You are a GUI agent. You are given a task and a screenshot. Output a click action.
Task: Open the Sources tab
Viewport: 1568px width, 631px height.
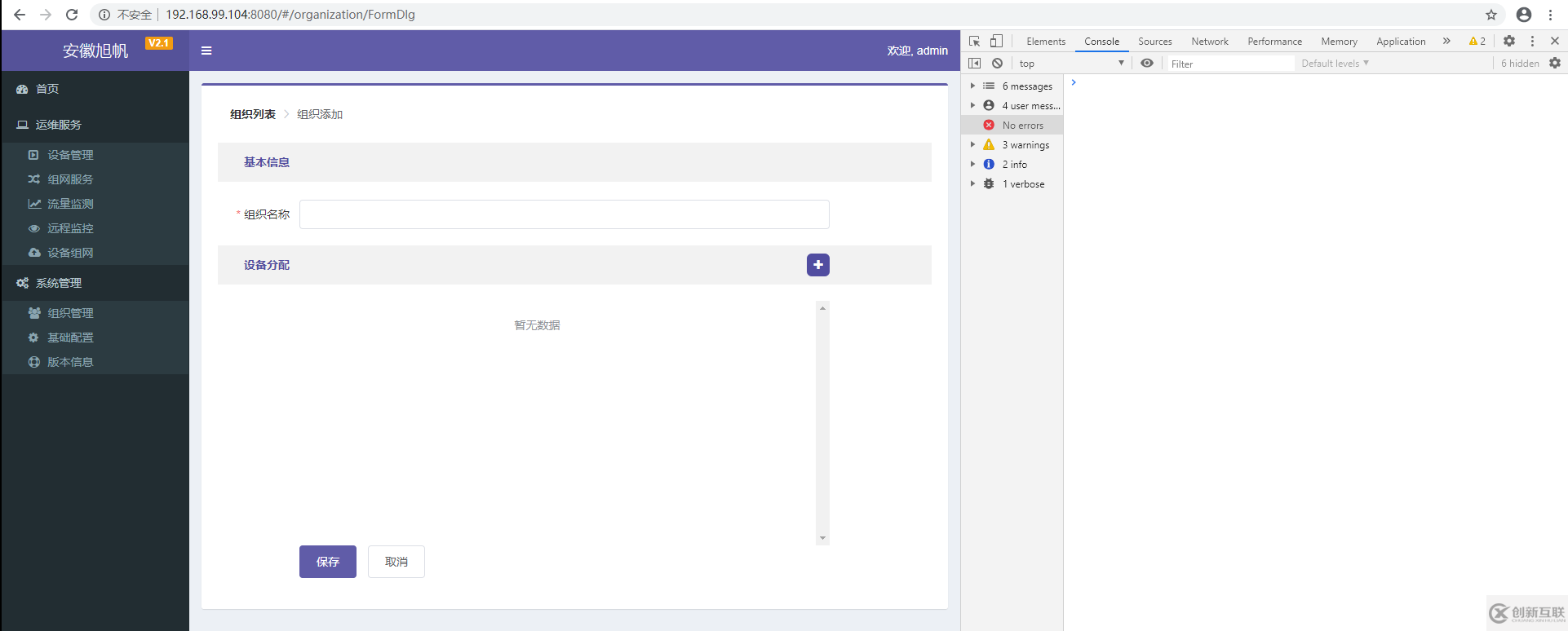click(x=1154, y=42)
